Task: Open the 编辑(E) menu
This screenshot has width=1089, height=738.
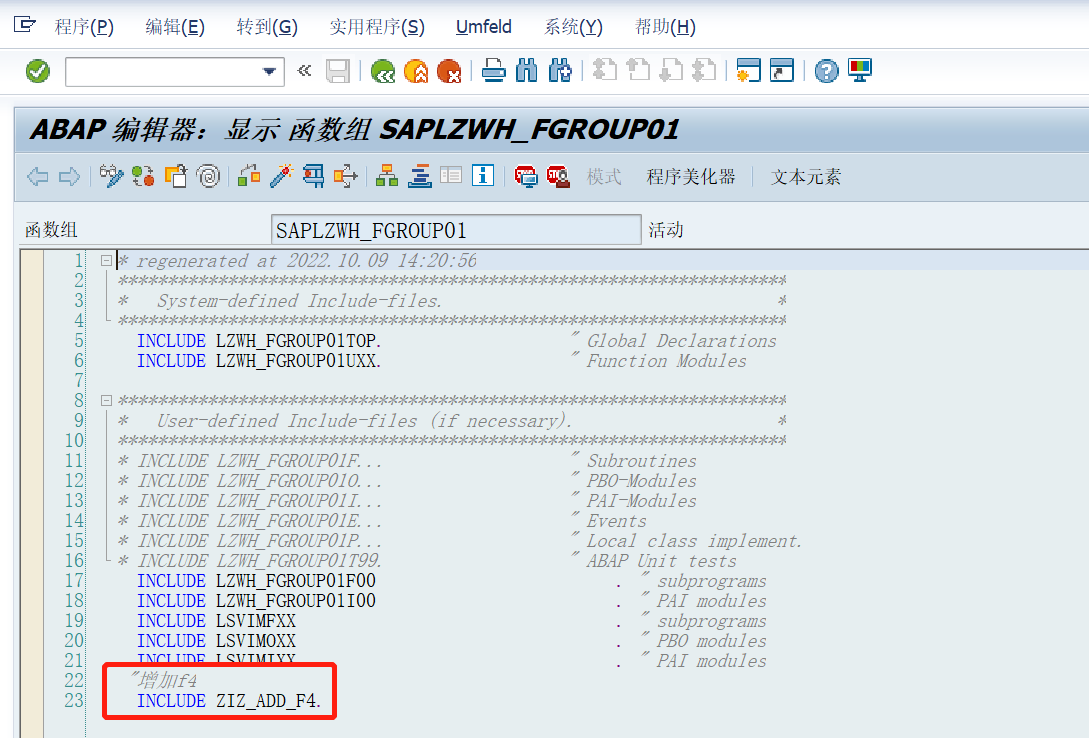Action: click(175, 27)
